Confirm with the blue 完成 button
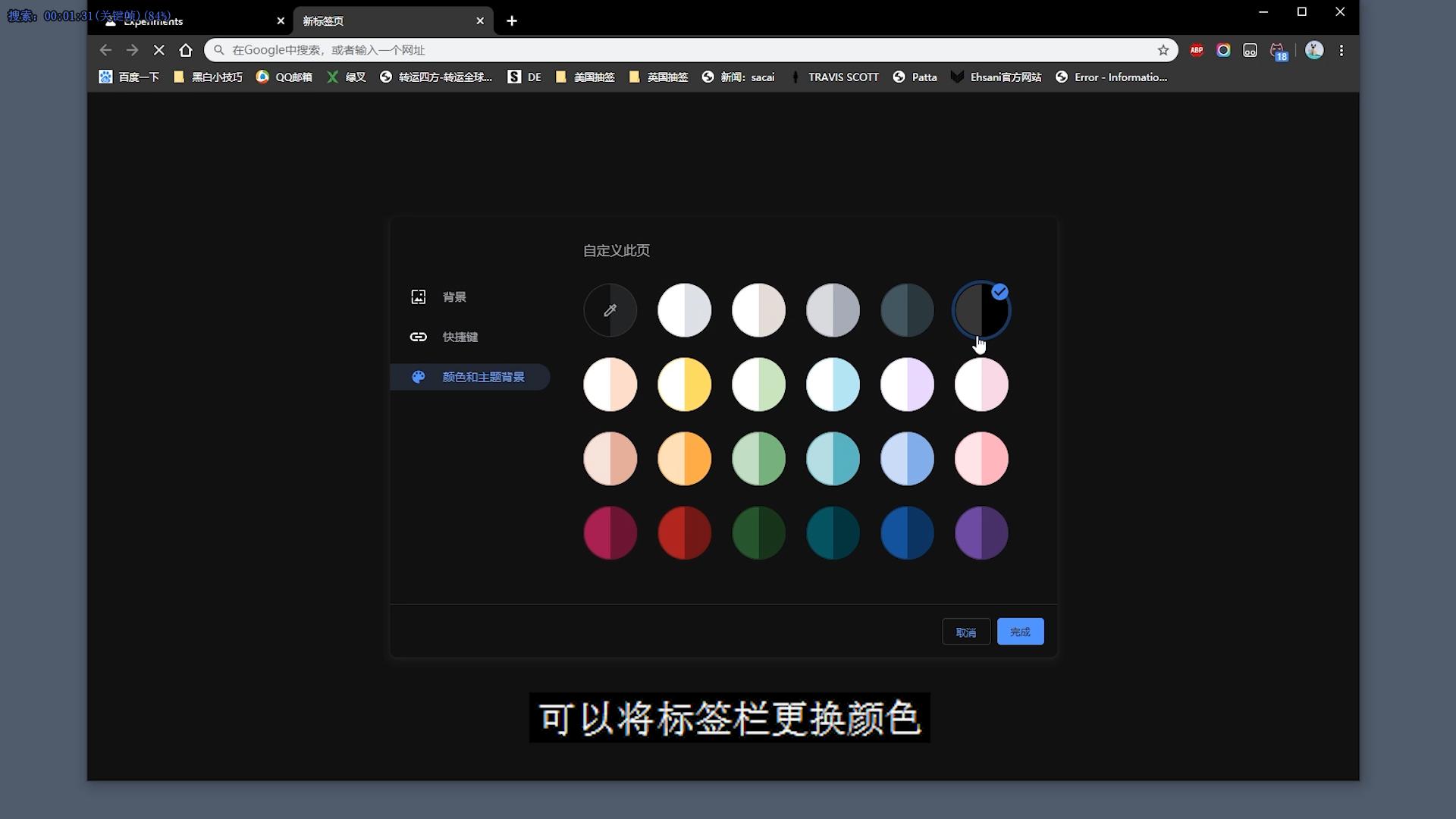 tap(1019, 632)
